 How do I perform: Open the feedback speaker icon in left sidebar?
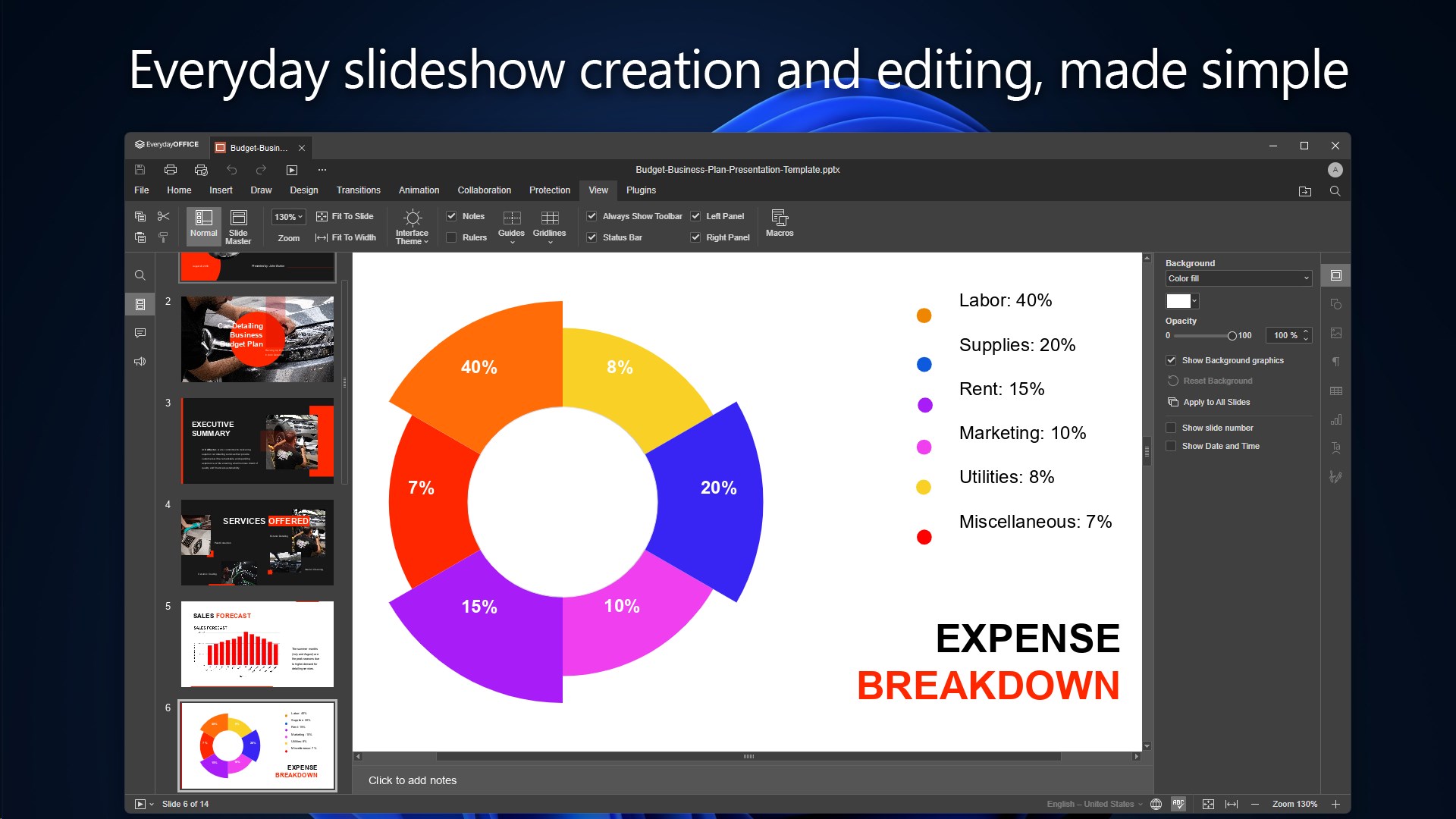(x=140, y=362)
